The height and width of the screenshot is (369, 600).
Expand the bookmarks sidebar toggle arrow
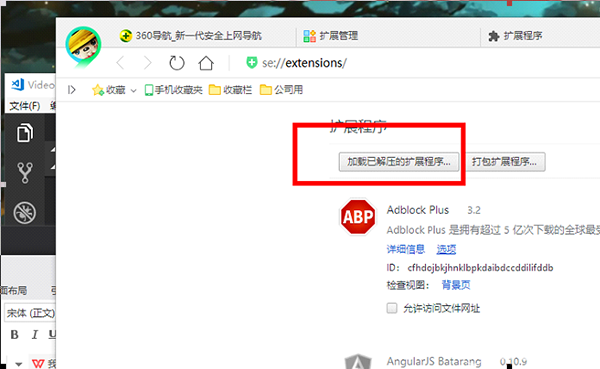[x=72, y=90]
